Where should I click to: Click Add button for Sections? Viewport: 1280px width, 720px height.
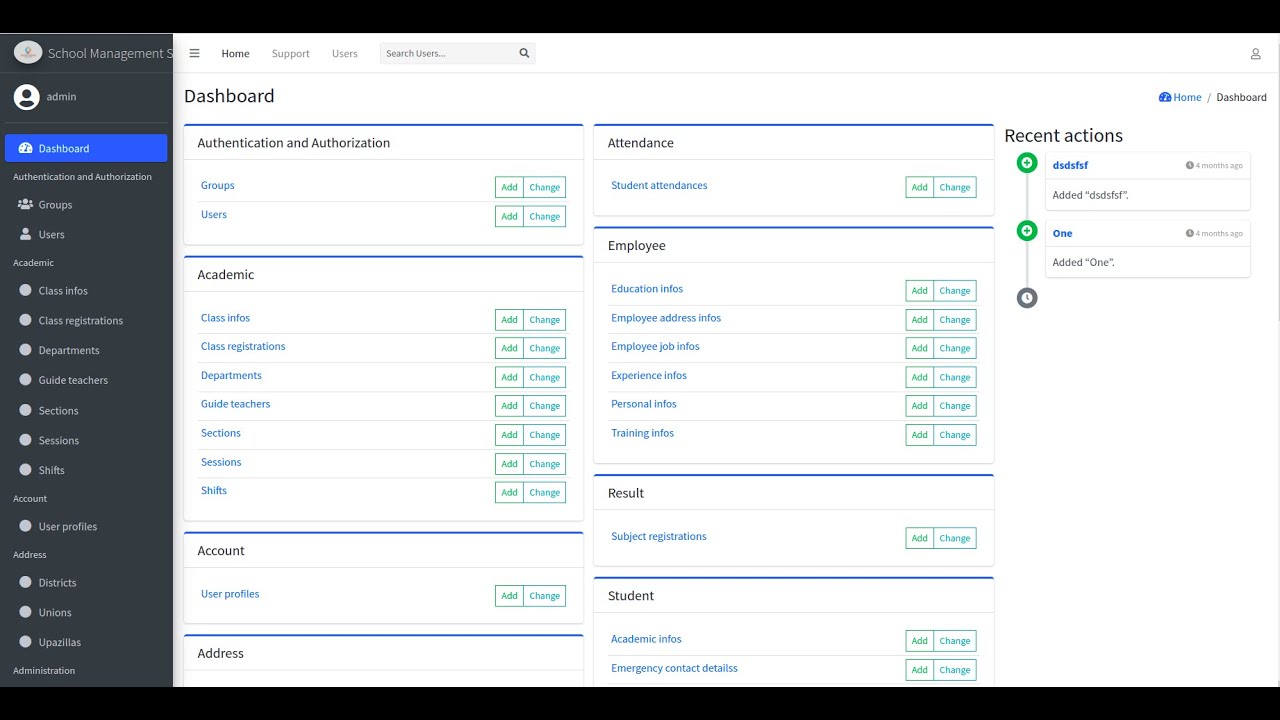(x=509, y=435)
